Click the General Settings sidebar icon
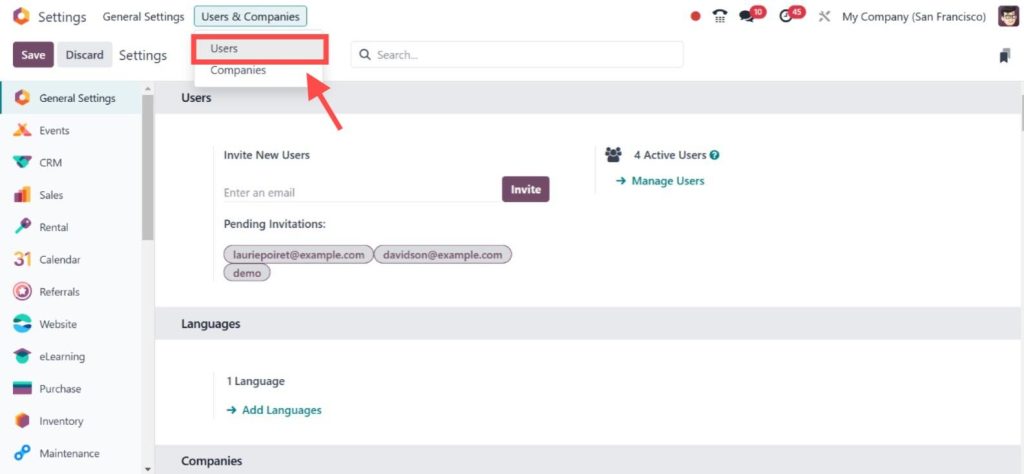The image size is (1024, 474). coord(22,98)
